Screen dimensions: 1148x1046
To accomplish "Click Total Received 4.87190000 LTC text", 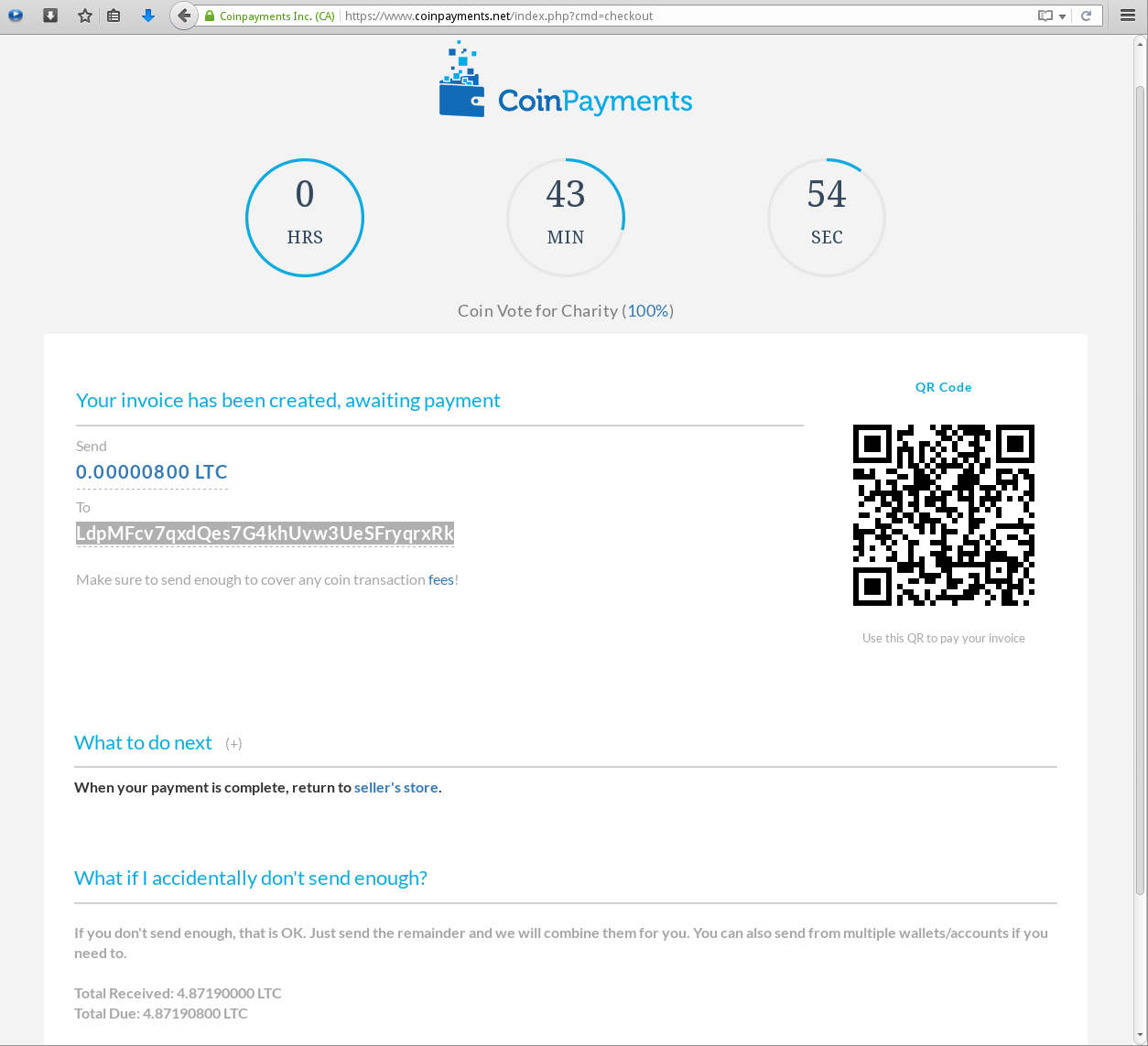I will coord(178,994).
